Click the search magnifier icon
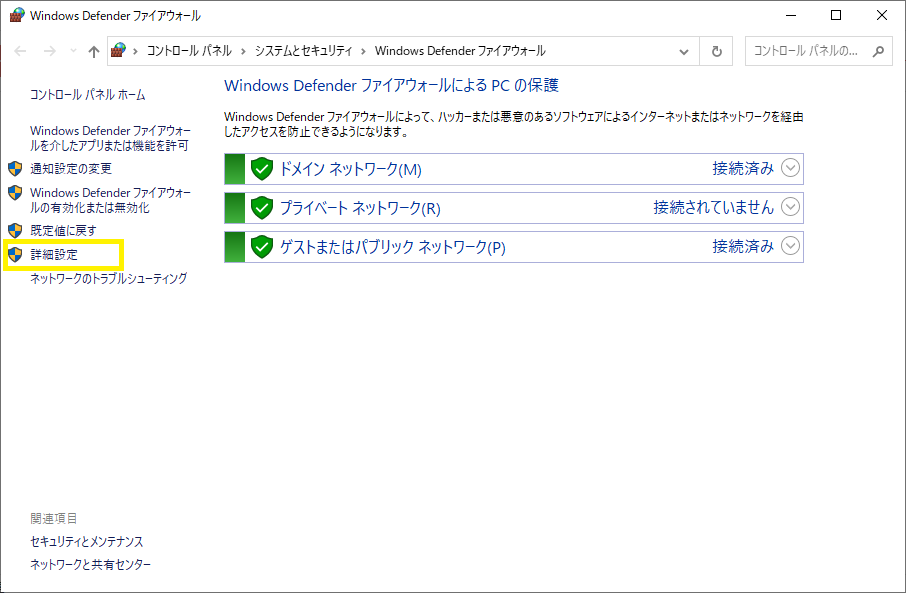 (878, 51)
